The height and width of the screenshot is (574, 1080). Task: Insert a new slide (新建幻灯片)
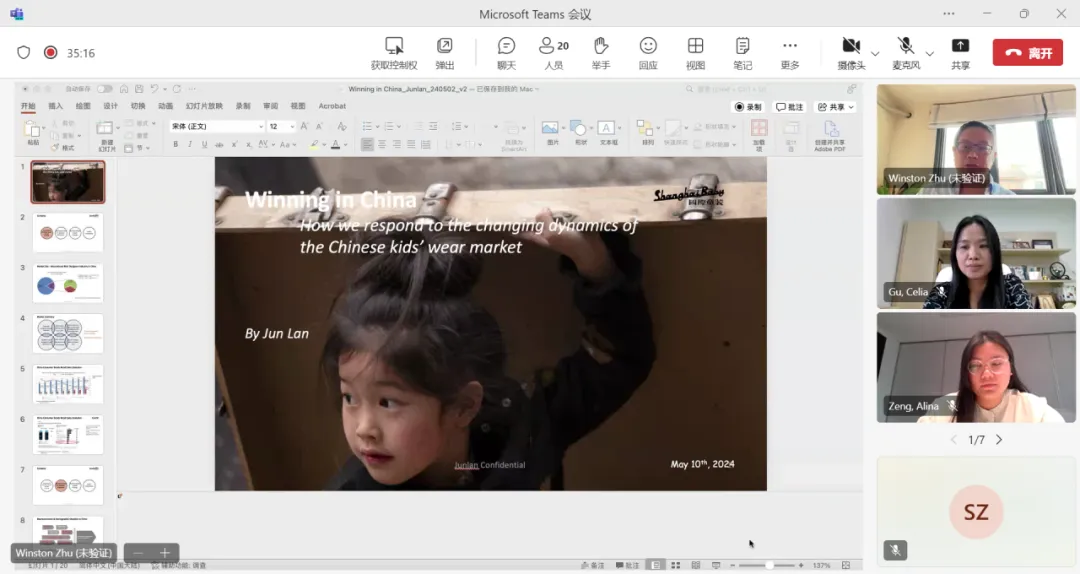coord(106,135)
